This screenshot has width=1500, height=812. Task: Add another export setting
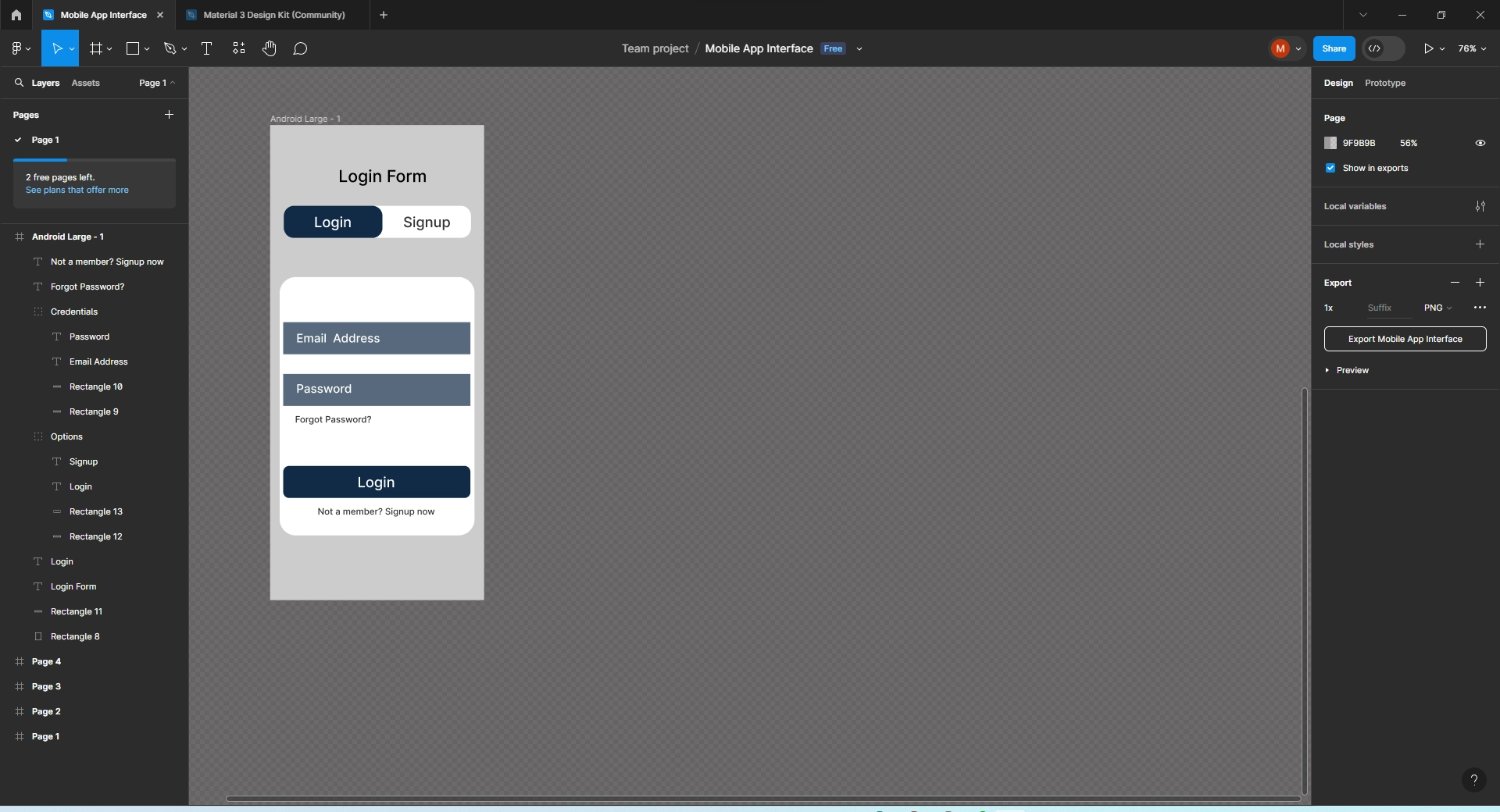tap(1480, 283)
